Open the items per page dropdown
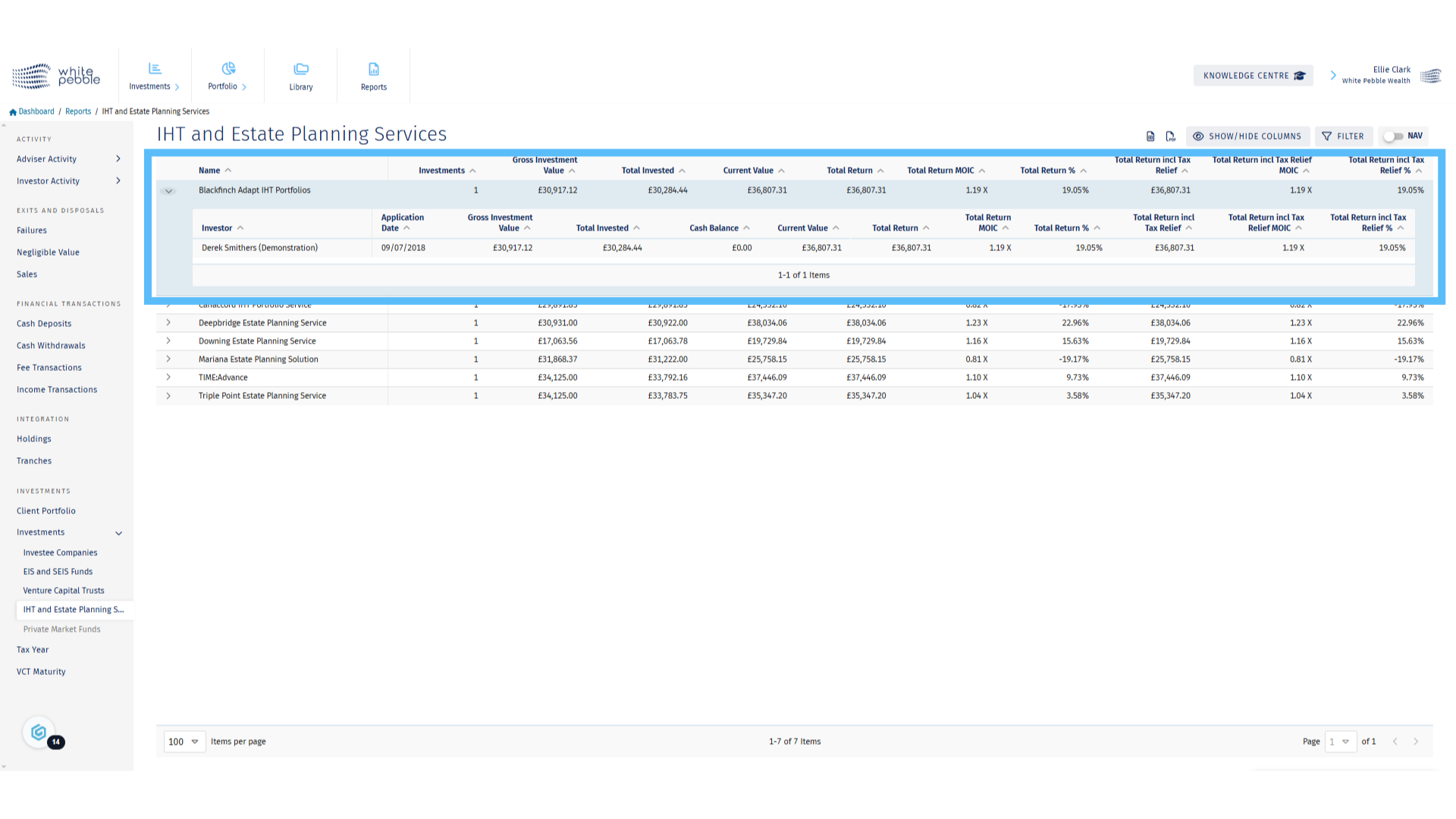 pos(184,742)
